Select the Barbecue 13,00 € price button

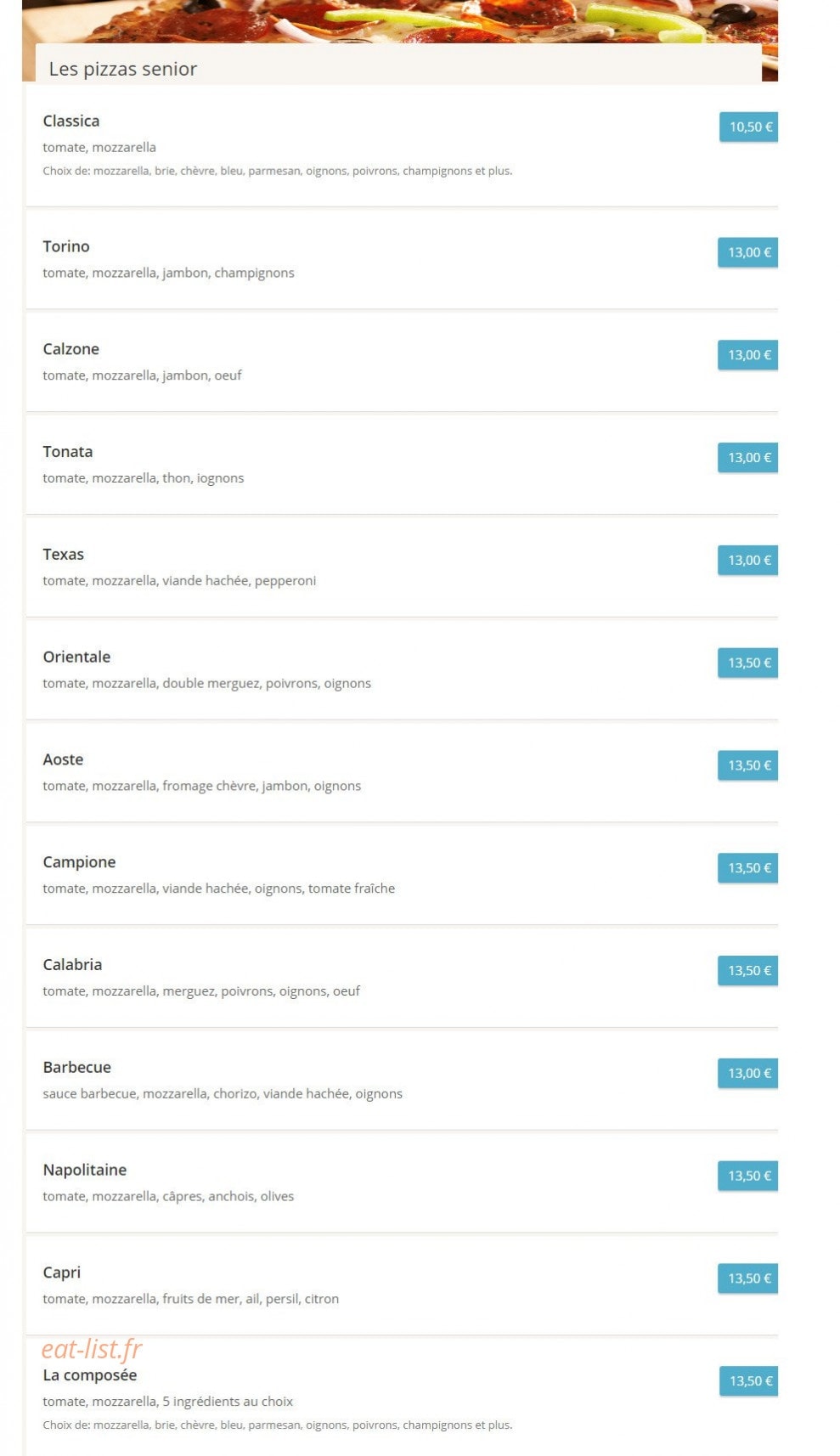pyautogui.click(x=747, y=1074)
